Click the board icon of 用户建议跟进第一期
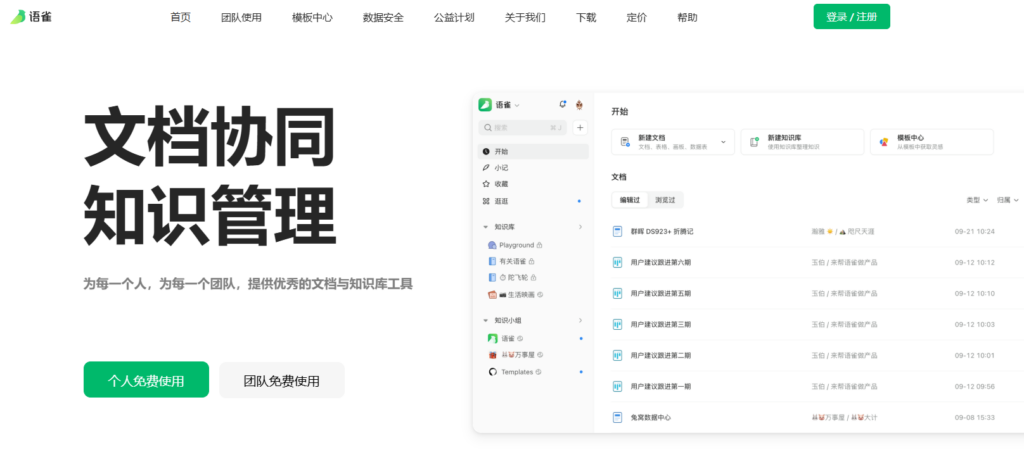 click(x=617, y=387)
